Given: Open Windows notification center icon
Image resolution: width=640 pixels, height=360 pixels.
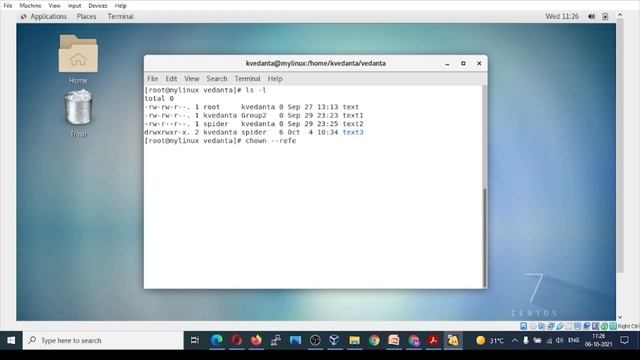Looking at the screenshot, I should point(624,340).
